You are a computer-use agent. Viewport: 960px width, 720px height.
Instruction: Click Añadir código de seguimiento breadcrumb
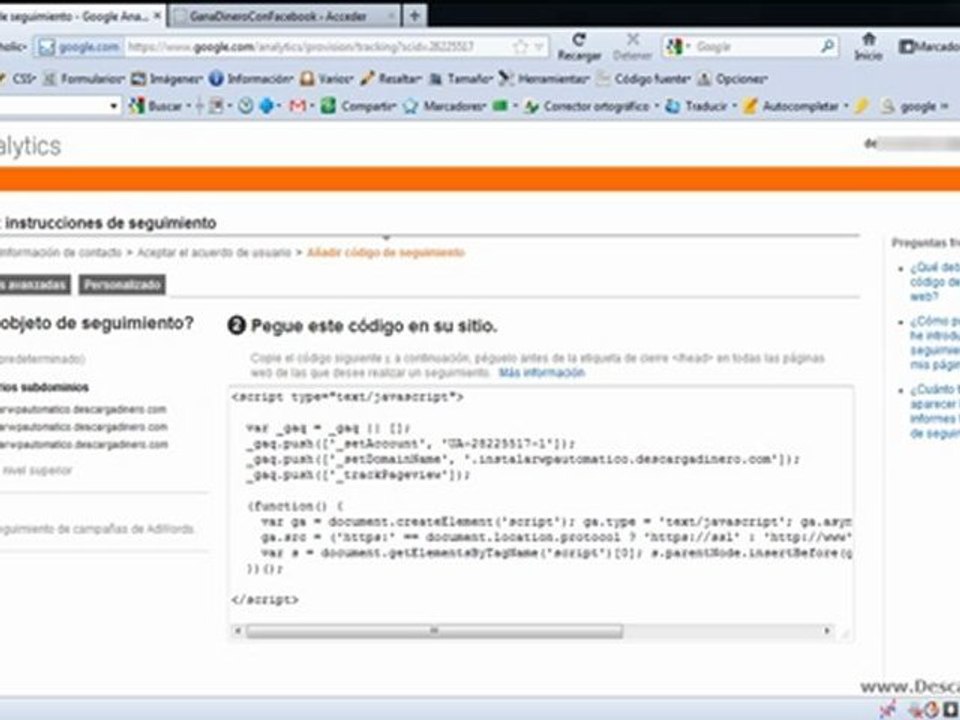385,252
